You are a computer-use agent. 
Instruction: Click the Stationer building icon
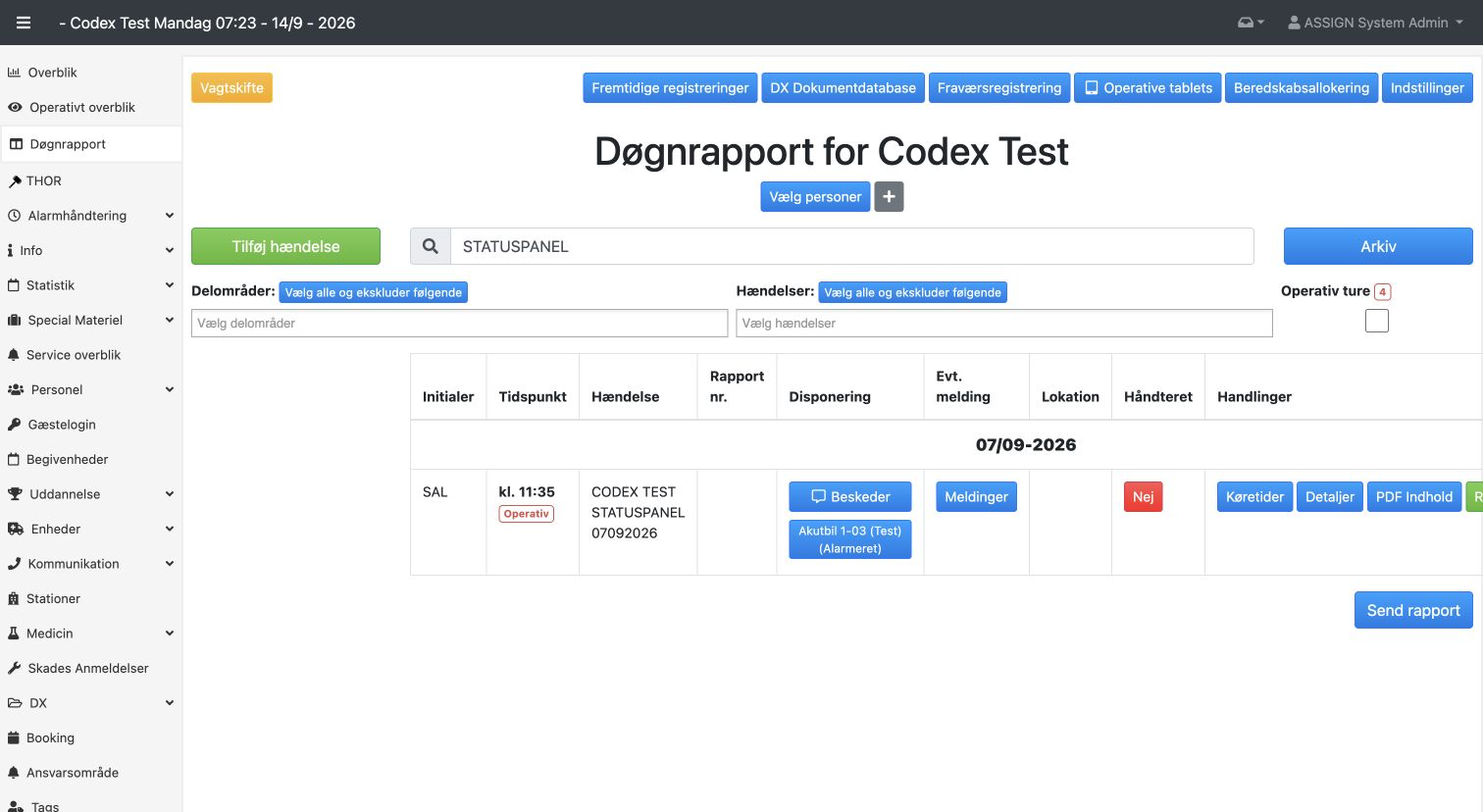pos(14,598)
